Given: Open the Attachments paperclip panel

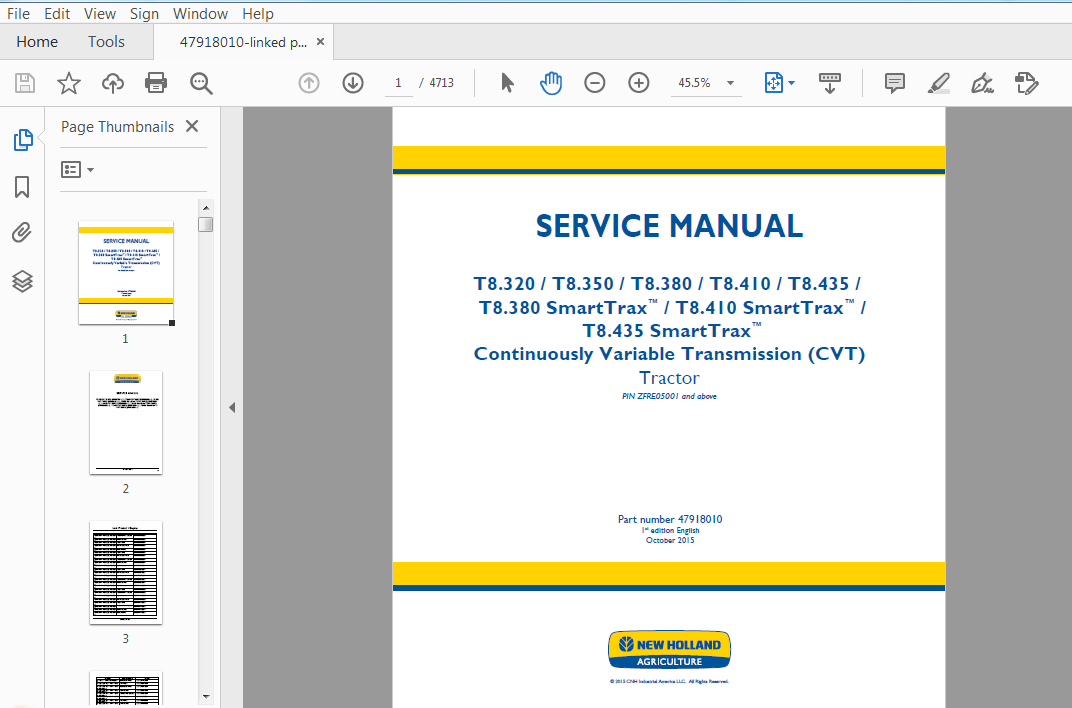Looking at the screenshot, I should click(x=22, y=233).
